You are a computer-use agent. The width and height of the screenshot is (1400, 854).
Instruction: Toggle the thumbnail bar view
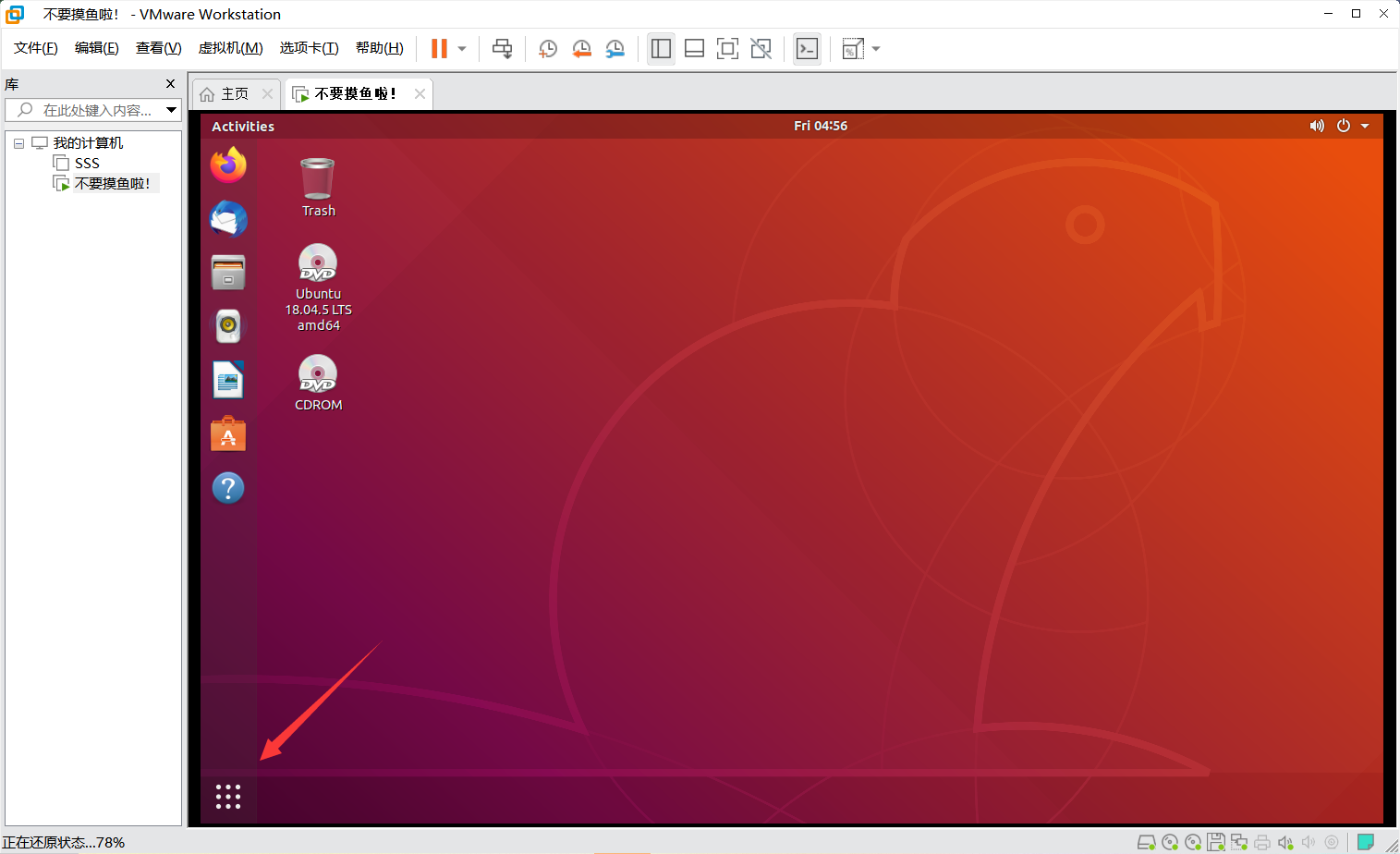[x=694, y=48]
